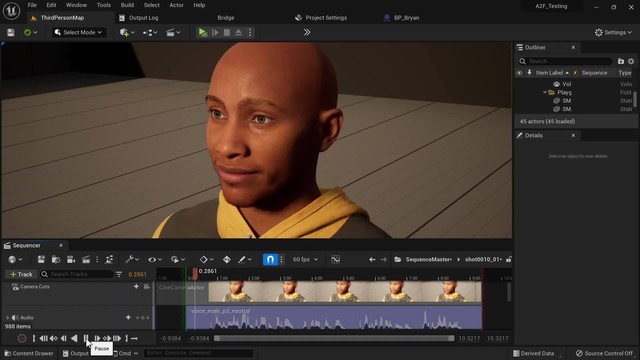Collapse the Playg folder in Outliner
640x360 pixels.
click(x=544, y=92)
